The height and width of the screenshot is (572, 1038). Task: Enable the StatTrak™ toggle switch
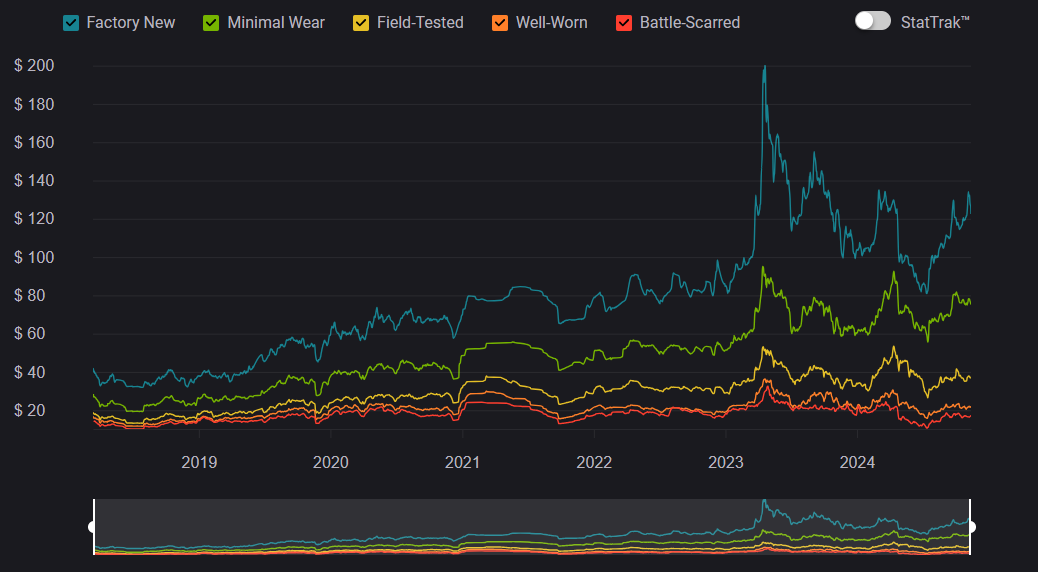872,21
